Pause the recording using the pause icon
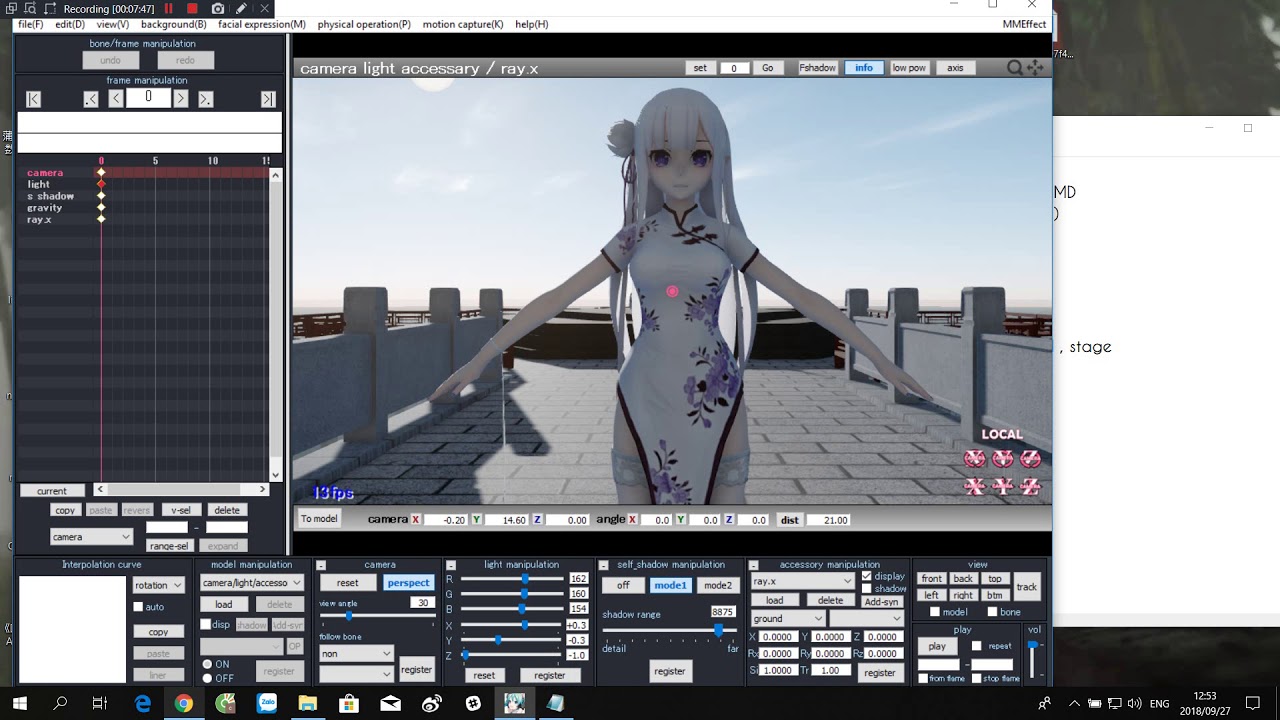1280x720 pixels. (170, 9)
